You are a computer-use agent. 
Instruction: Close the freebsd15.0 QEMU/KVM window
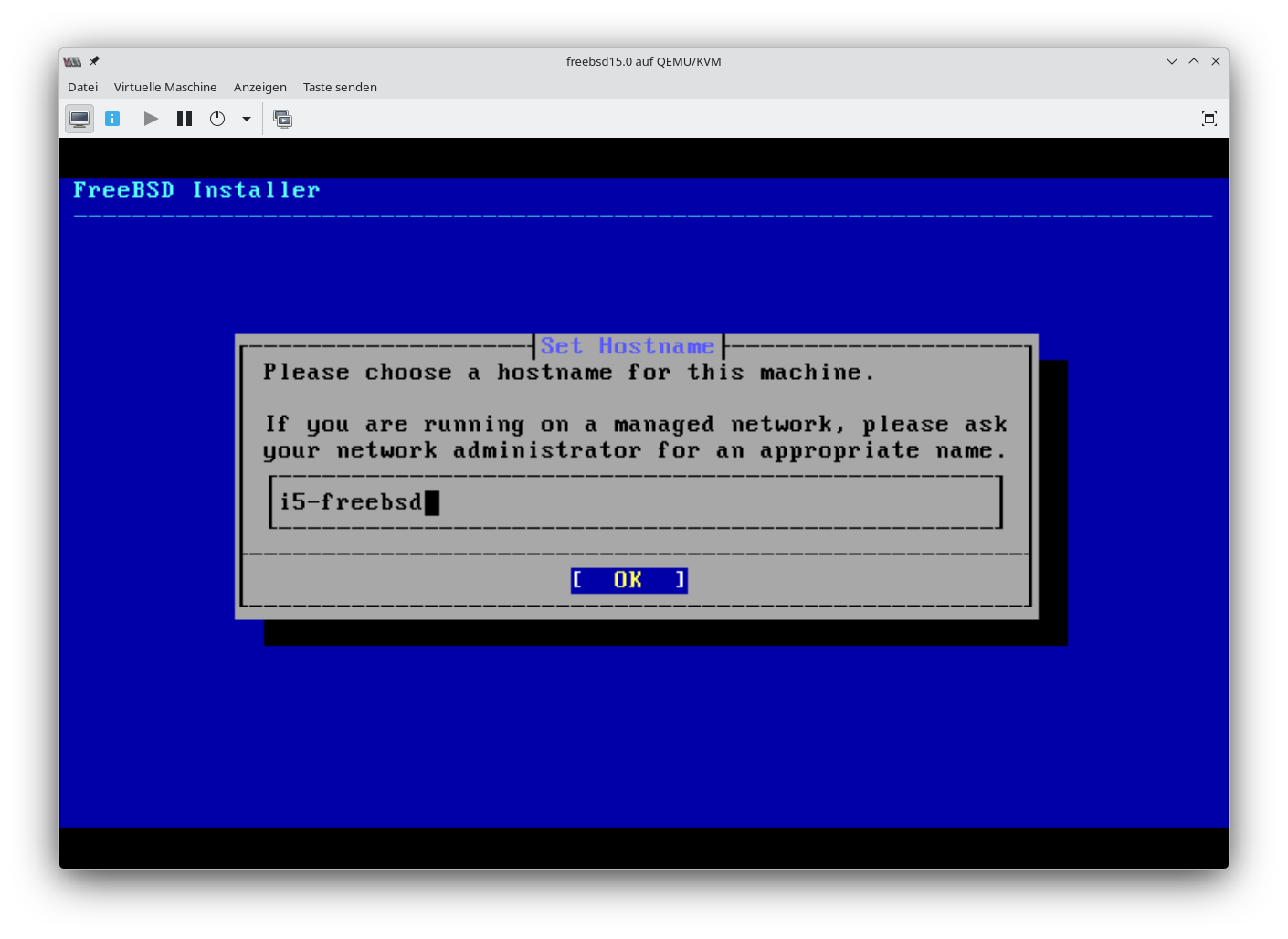[1216, 61]
